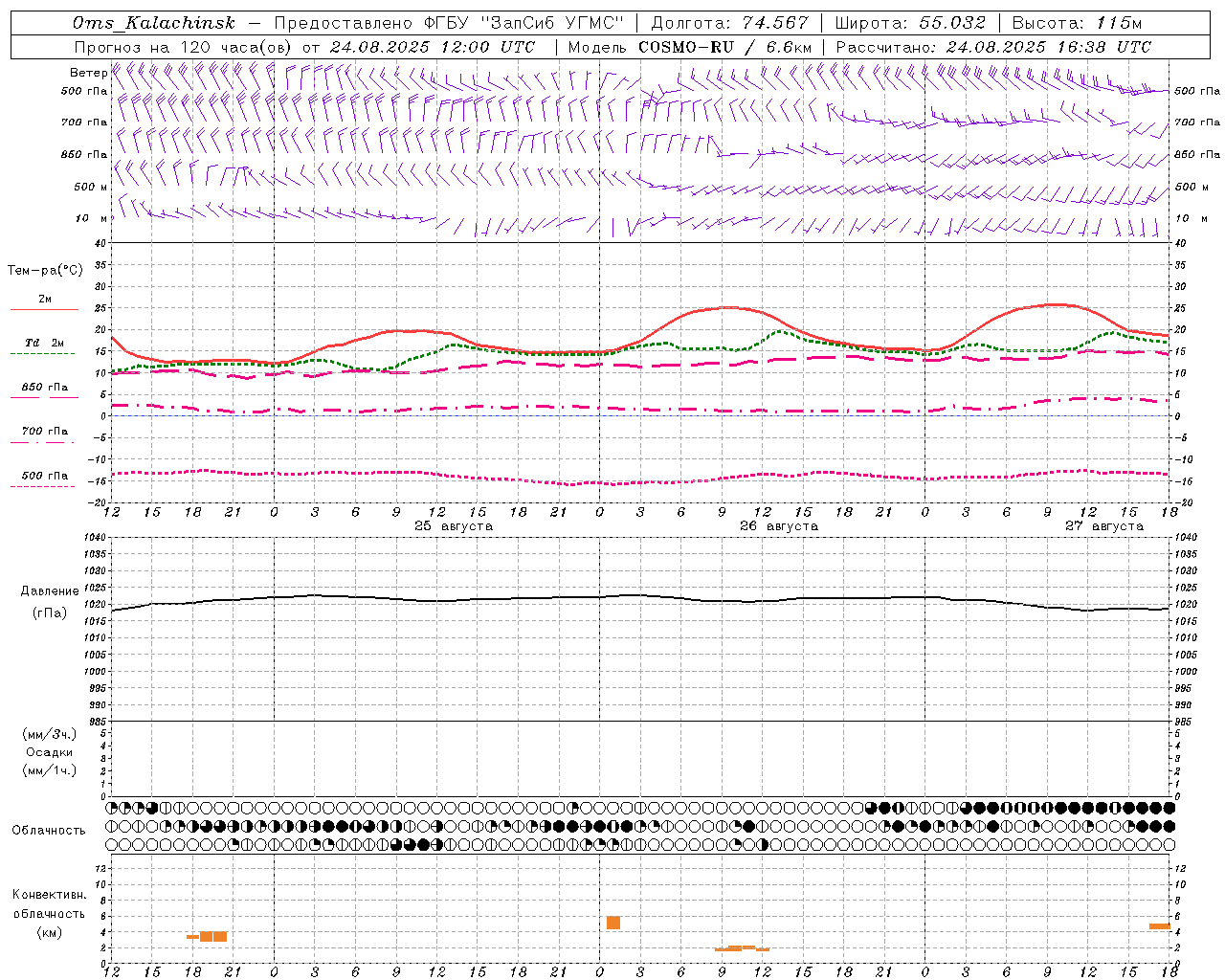Click the '(км)' unit under convective cloudiness

tap(50, 932)
